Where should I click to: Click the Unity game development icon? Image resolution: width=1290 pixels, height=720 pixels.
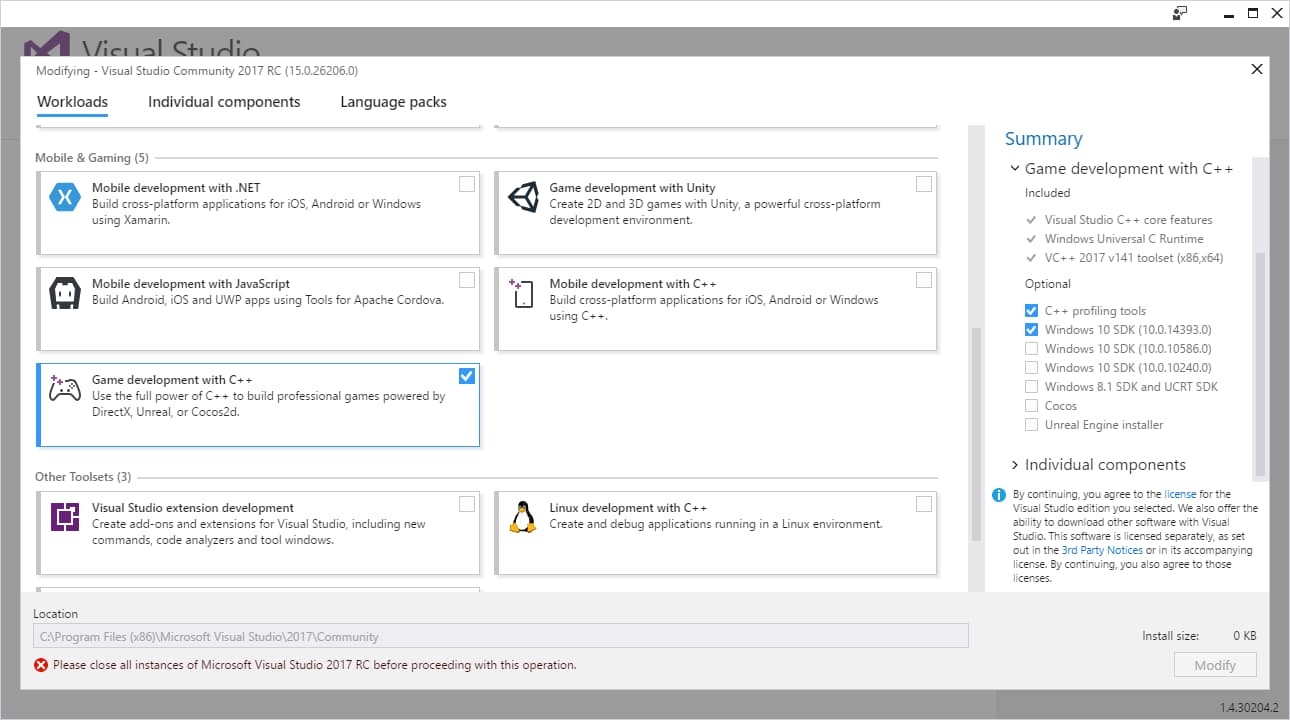(522, 197)
